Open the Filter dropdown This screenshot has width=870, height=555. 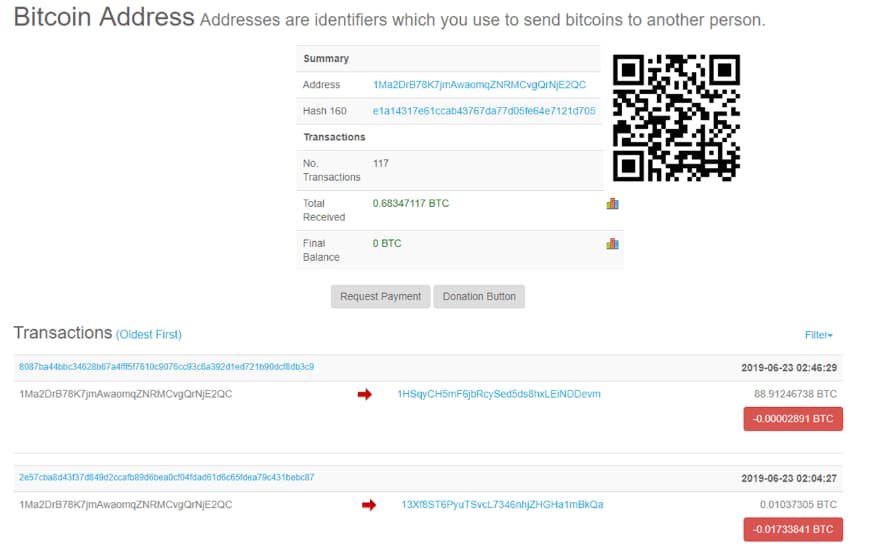click(818, 335)
